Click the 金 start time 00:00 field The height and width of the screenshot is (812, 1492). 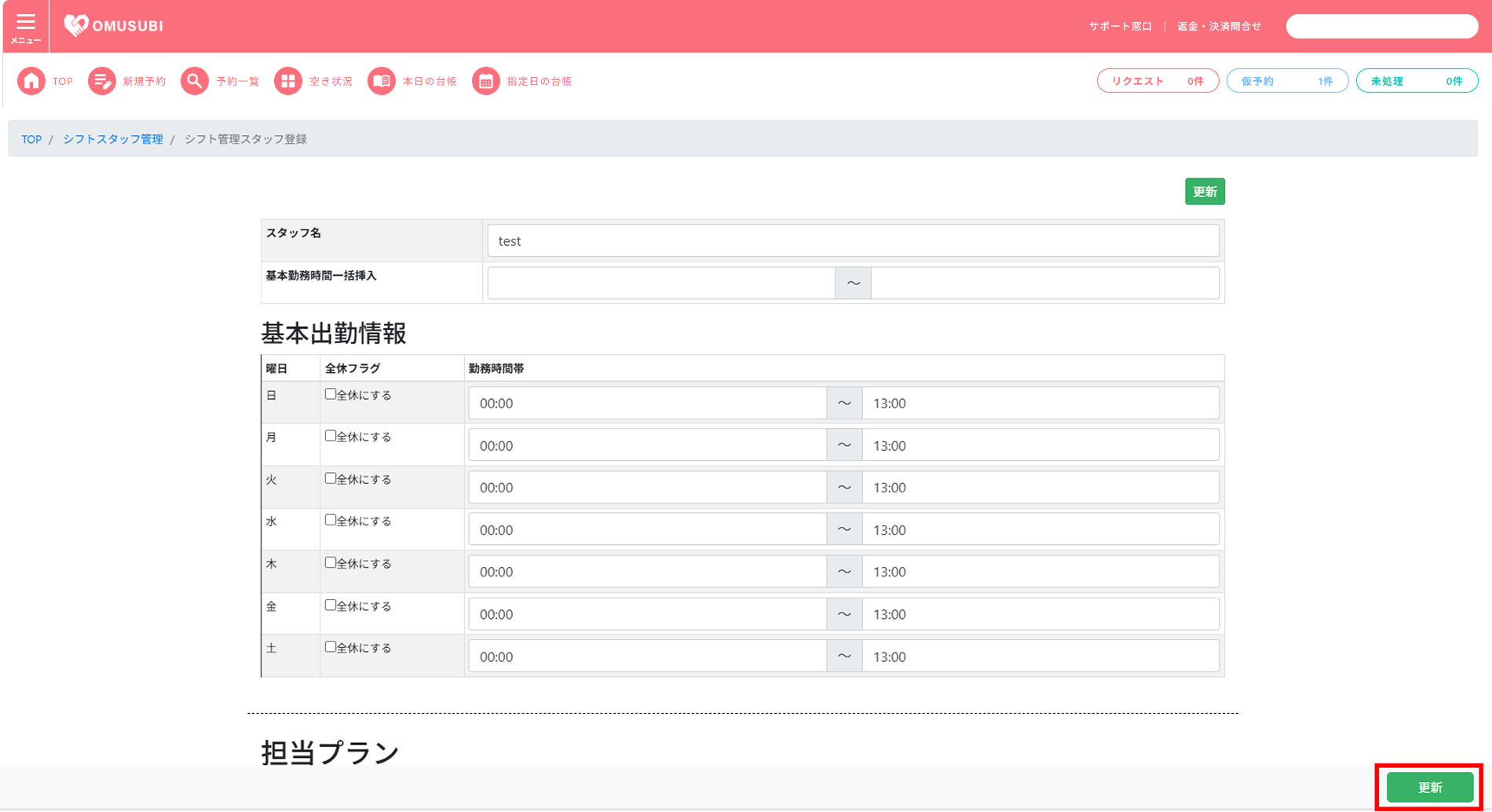pyautogui.click(x=647, y=614)
